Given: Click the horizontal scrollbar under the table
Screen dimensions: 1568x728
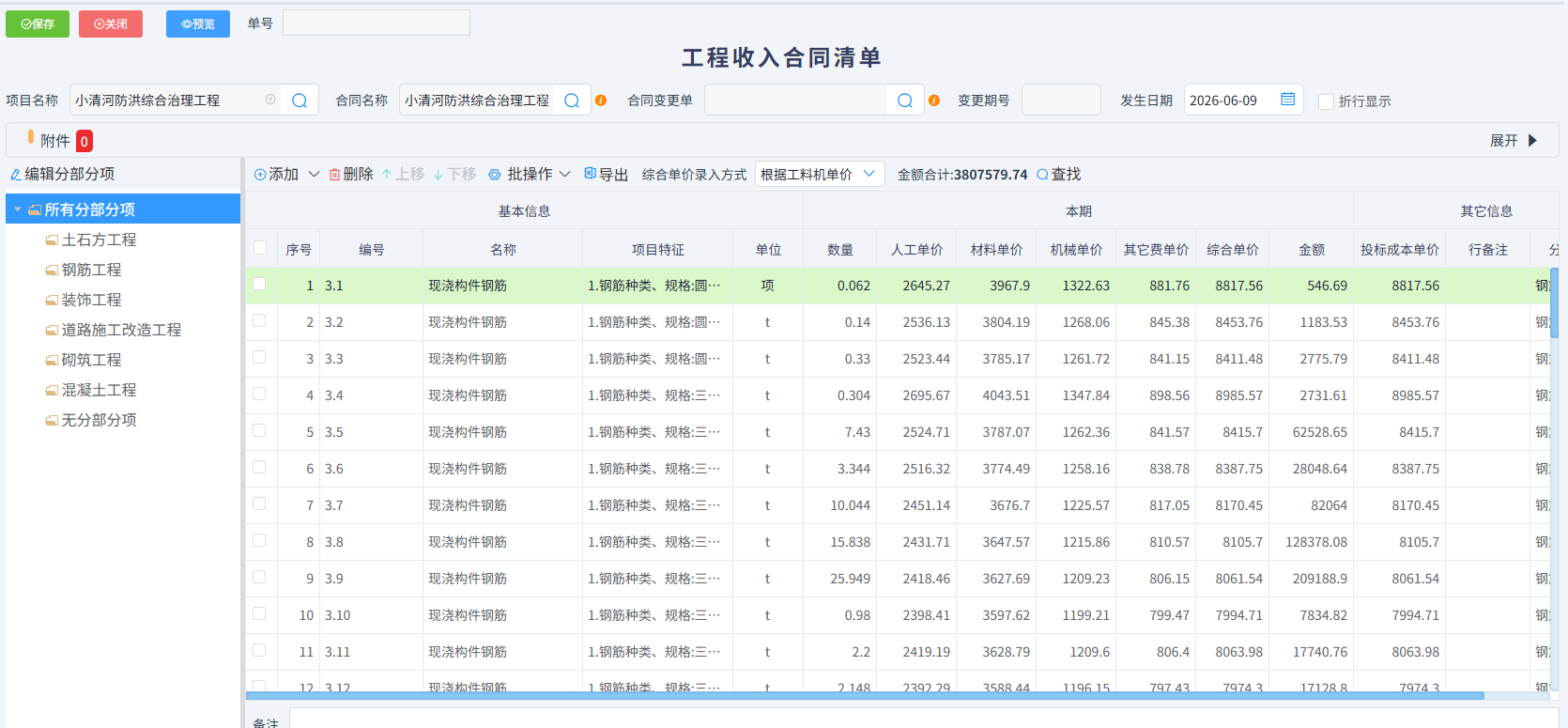Looking at the screenshot, I should 864,696.
